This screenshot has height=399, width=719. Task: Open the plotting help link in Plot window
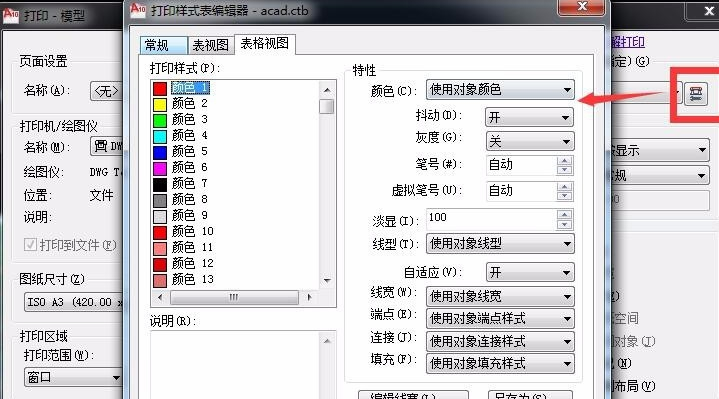628,43
